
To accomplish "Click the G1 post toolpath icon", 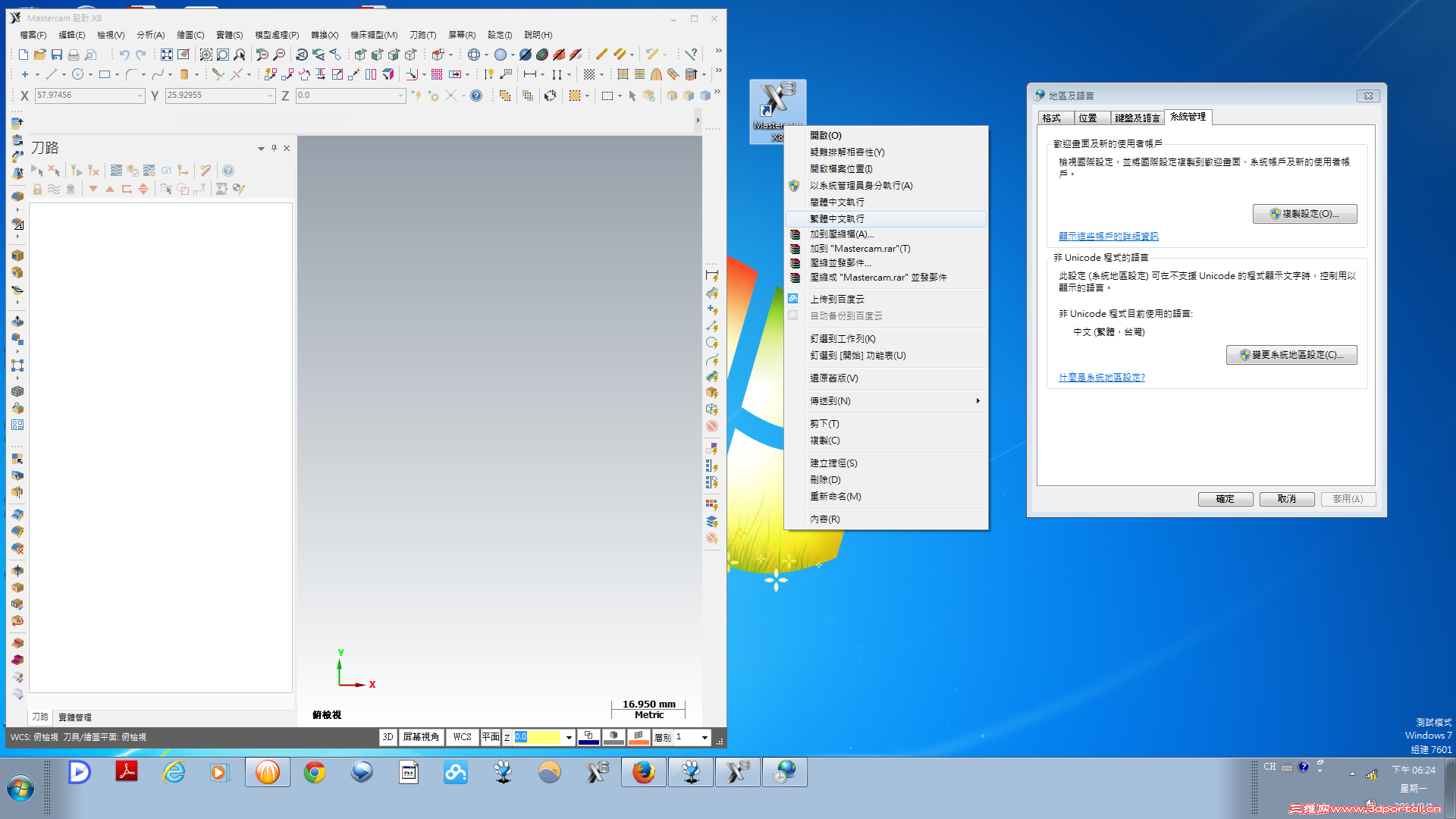I will (x=166, y=171).
